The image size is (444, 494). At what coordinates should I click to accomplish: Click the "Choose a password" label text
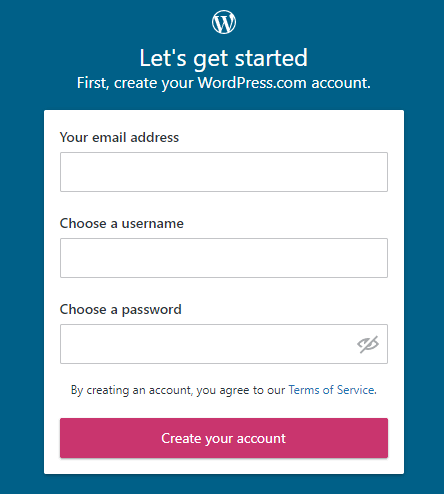tap(121, 310)
